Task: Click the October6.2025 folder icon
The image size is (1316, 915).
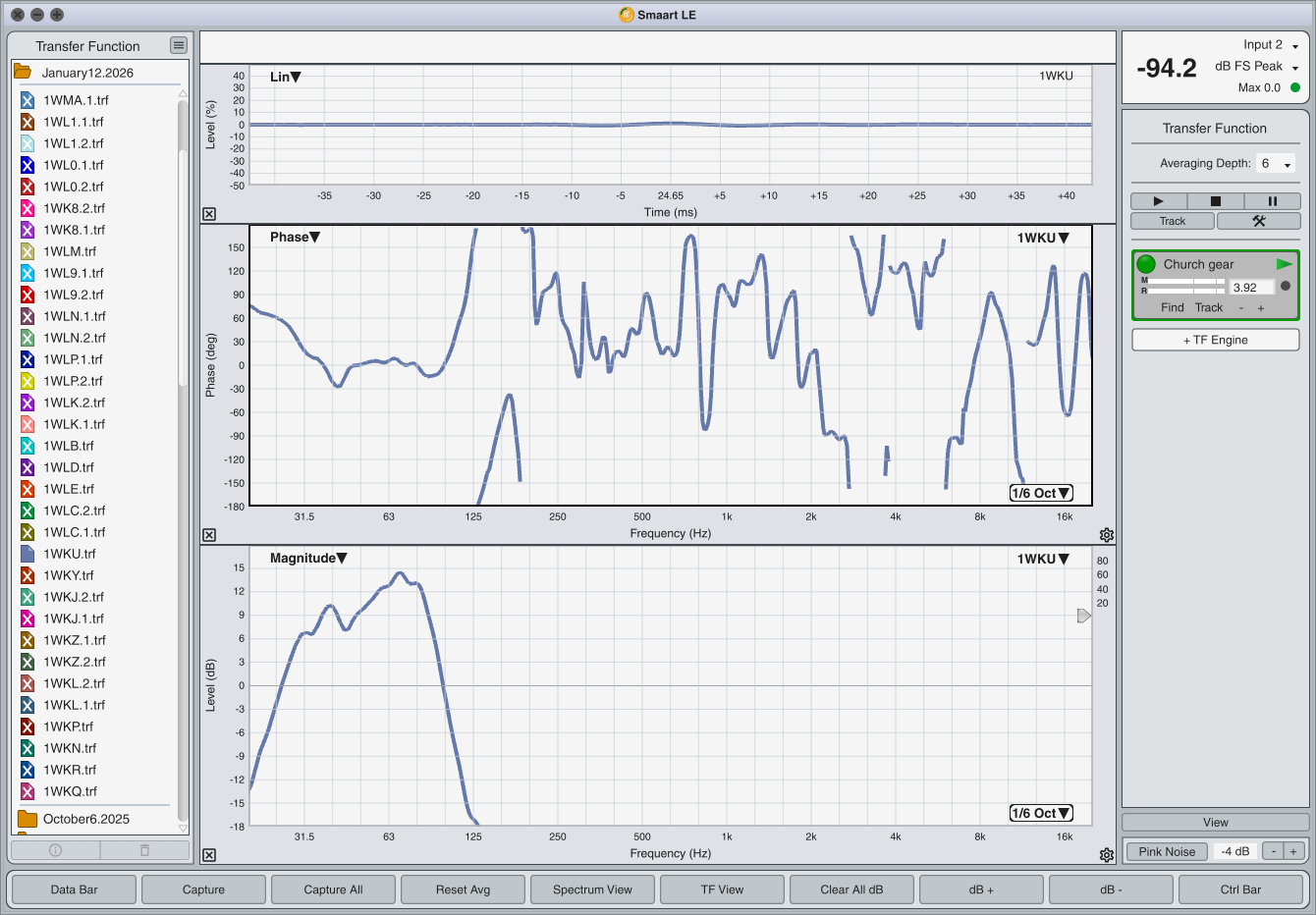Action: coord(27,819)
